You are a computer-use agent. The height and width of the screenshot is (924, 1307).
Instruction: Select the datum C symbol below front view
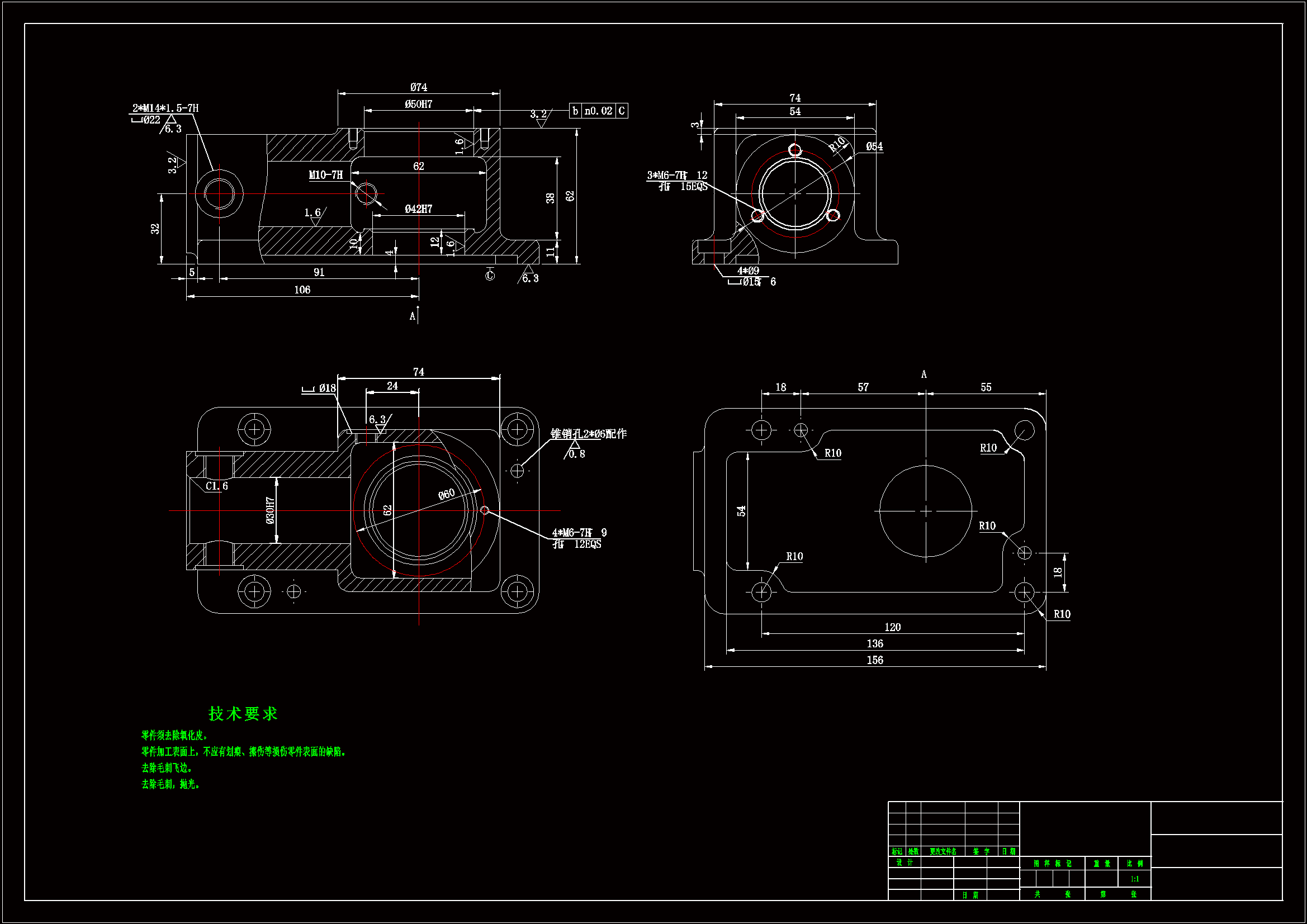[490, 276]
